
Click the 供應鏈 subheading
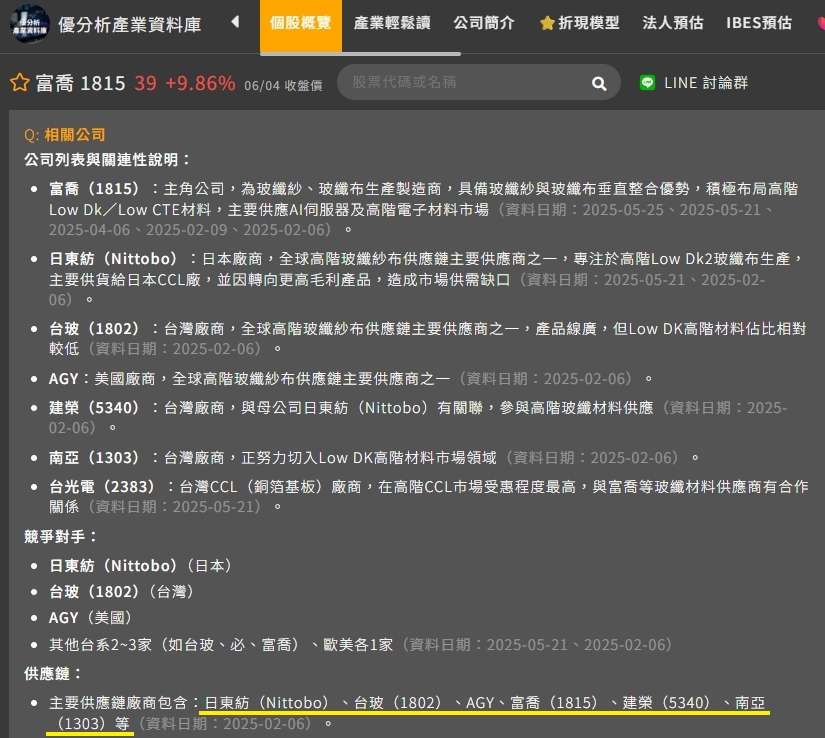pyautogui.click(x=53, y=674)
